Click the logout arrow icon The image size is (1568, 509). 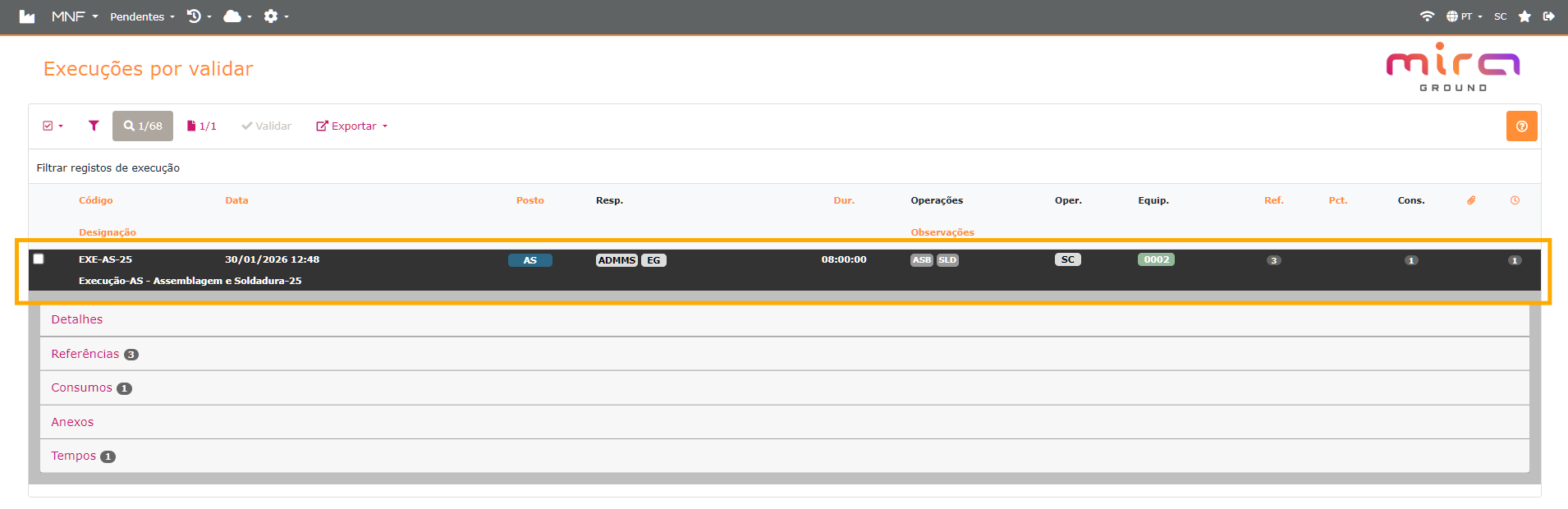(1548, 16)
